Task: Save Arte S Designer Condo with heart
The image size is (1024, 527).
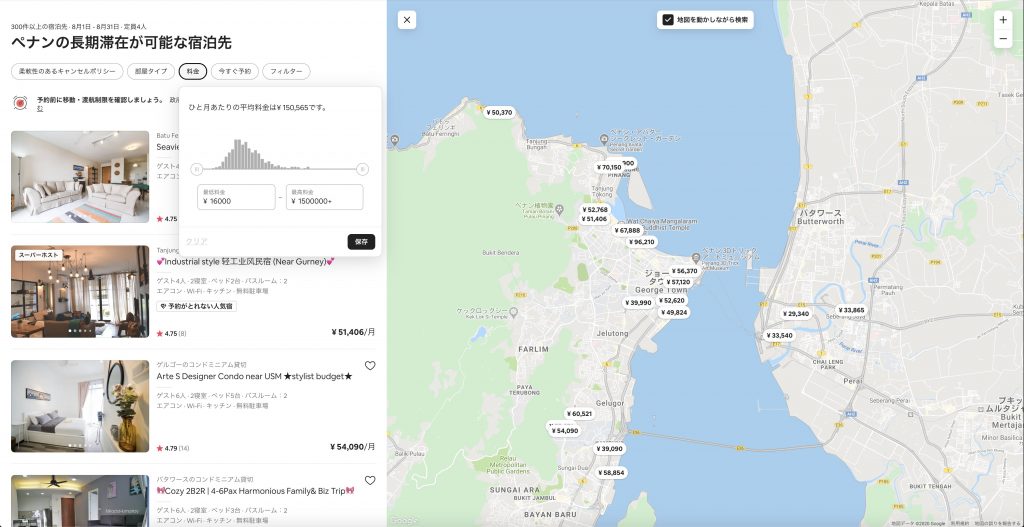Action: tap(370, 366)
